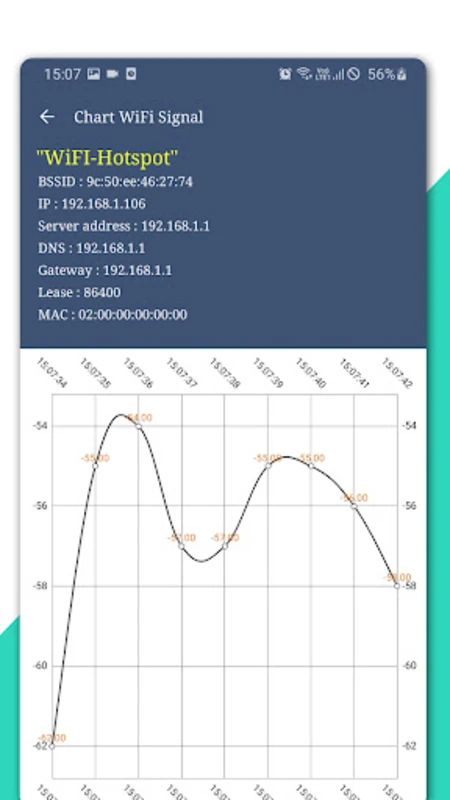Tap the WiFi status bar icon
This screenshot has width=450, height=800.
click(x=304, y=74)
